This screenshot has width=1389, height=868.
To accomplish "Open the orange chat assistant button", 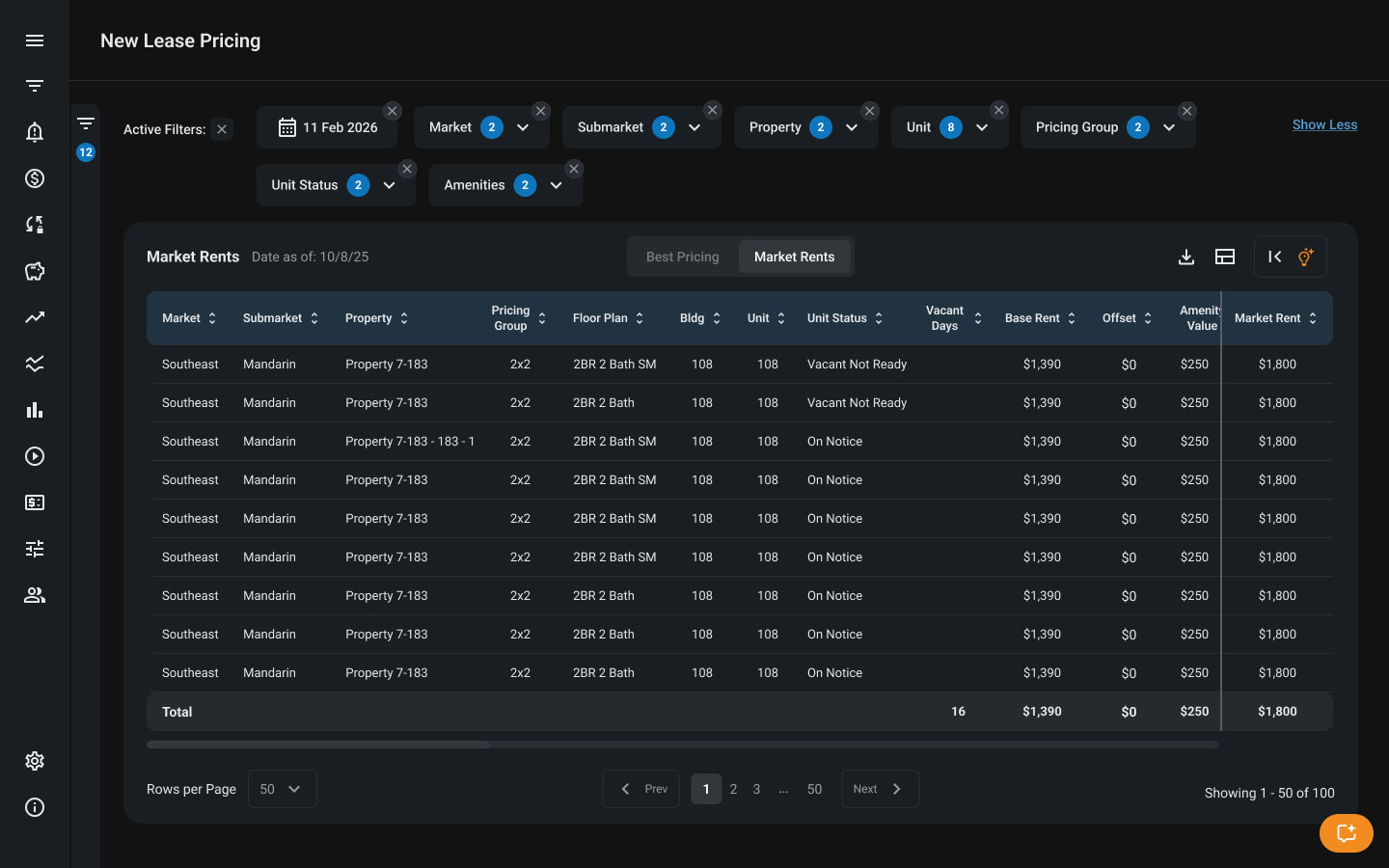I will tap(1347, 833).
